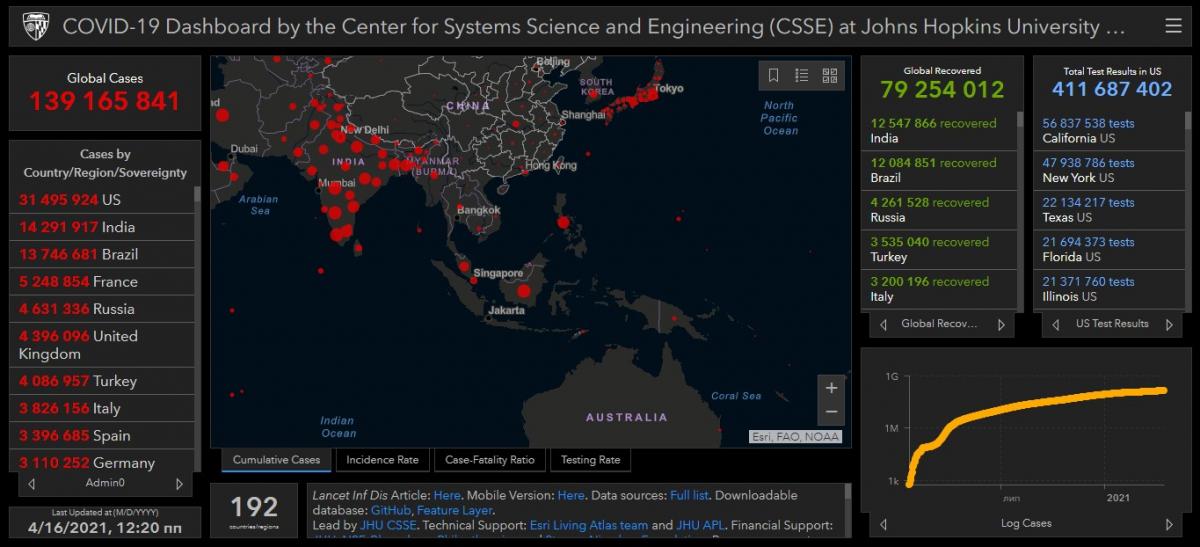Image resolution: width=1200 pixels, height=547 pixels.
Task: Go to previous chart before Log Cases
Action: pos(883,524)
